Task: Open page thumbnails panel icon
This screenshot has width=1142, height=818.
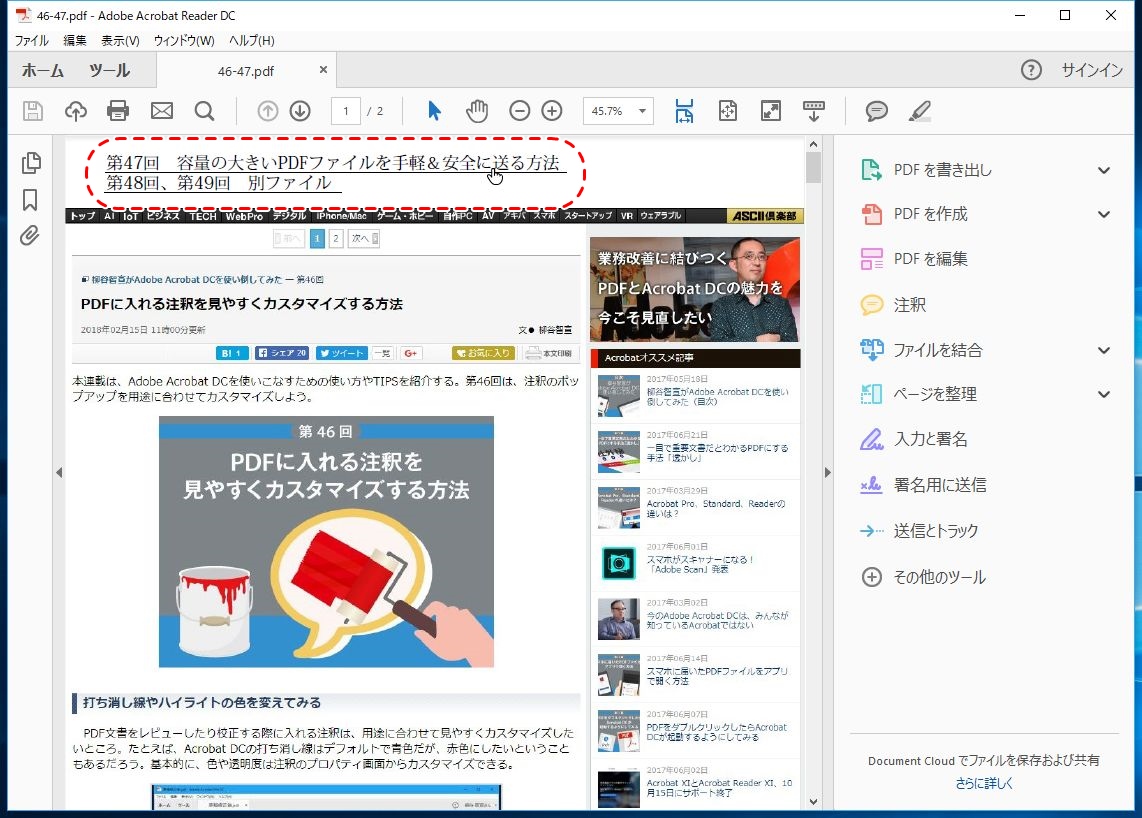Action: [30, 163]
